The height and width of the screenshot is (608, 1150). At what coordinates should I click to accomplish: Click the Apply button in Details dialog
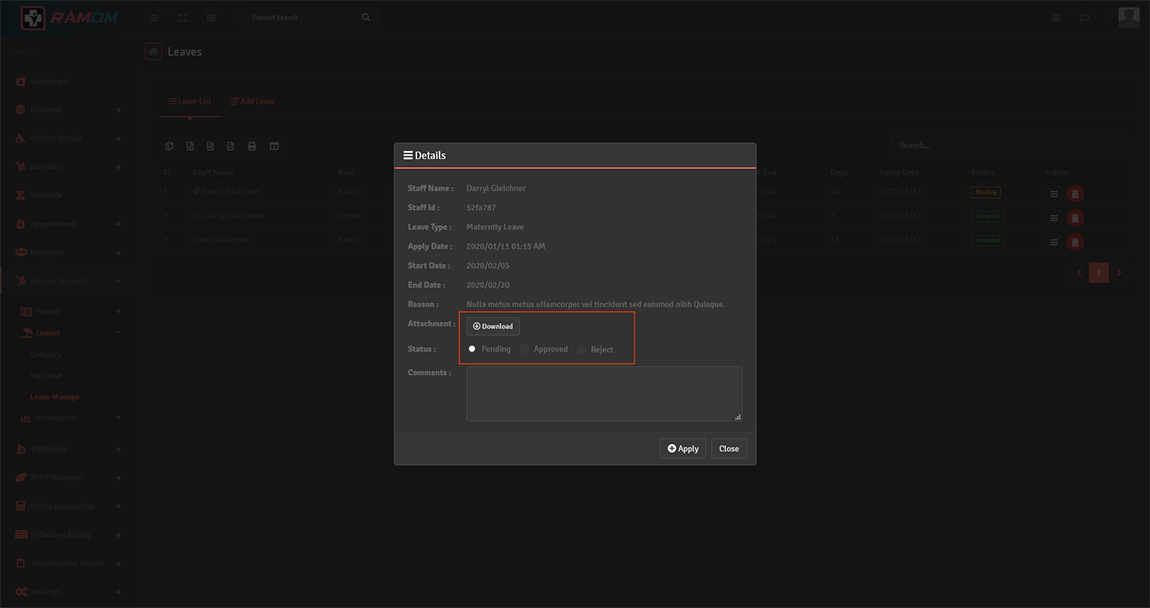[683, 448]
